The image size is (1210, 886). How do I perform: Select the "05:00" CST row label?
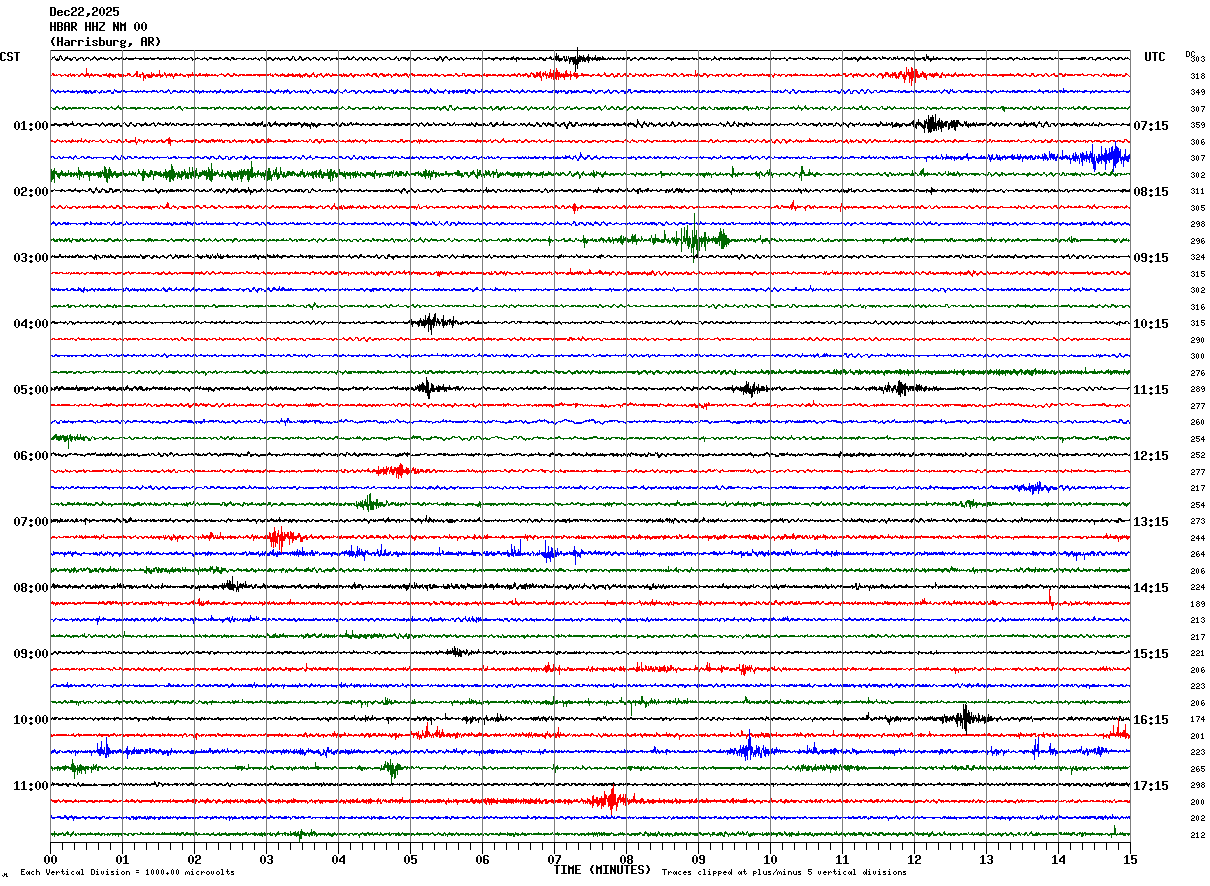[31, 390]
